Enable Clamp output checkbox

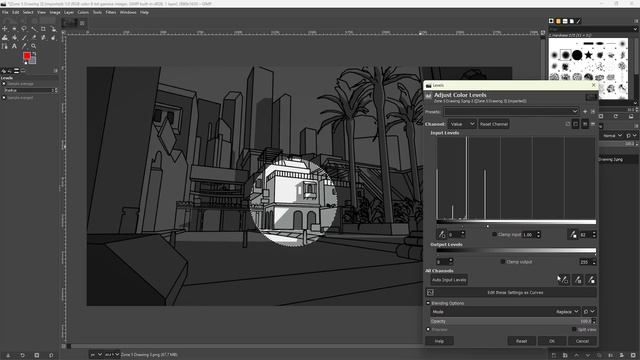pyautogui.click(x=502, y=262)
